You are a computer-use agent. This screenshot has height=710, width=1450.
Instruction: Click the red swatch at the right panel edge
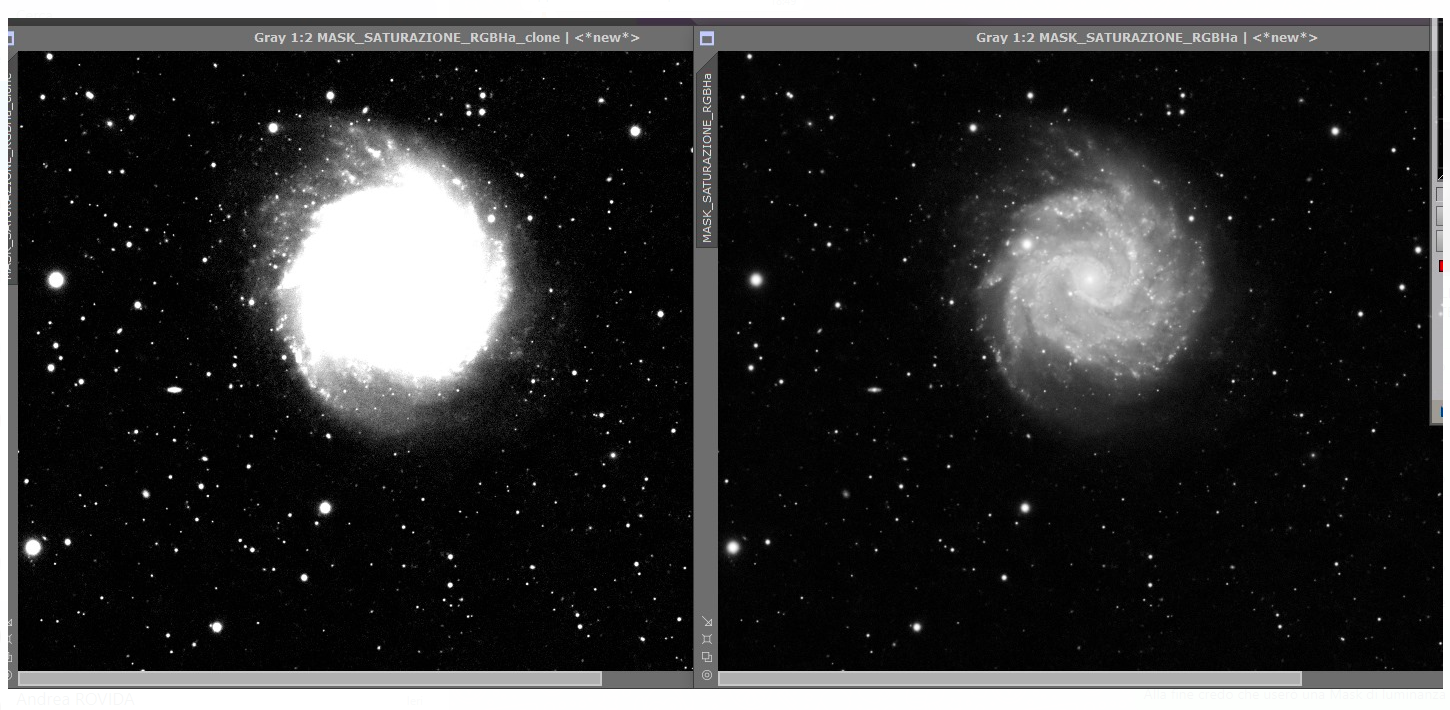click(1441, 266)
